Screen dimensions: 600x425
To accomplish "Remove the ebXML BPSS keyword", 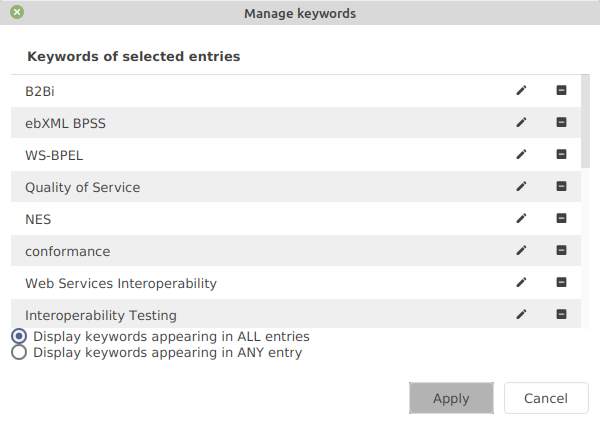I will coord(561,123).
